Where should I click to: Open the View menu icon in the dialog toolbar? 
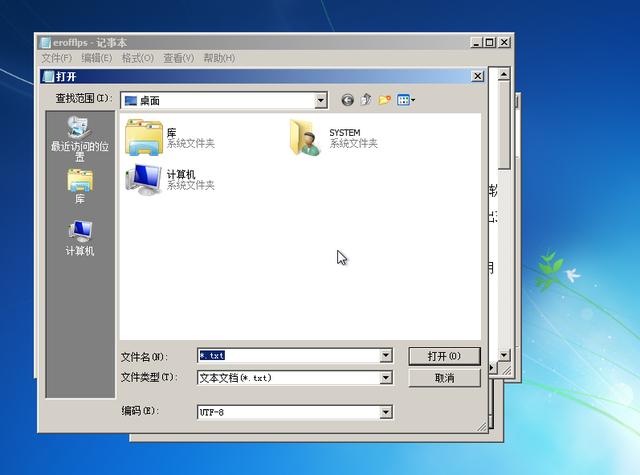pyautogui.click(x=406, y=100)
